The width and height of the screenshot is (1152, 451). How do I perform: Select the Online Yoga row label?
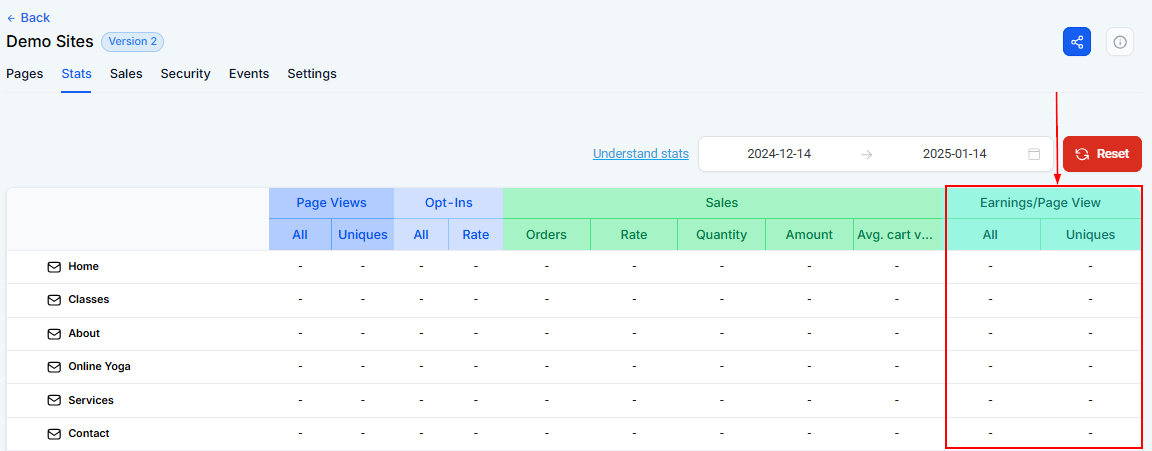pos(99,367)
